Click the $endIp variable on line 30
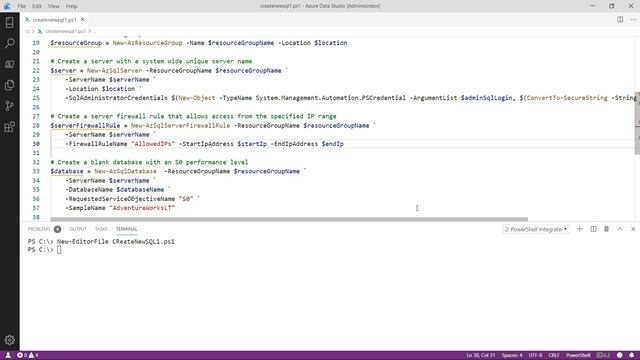The image size is (640, 360). (x=333, y=144)
